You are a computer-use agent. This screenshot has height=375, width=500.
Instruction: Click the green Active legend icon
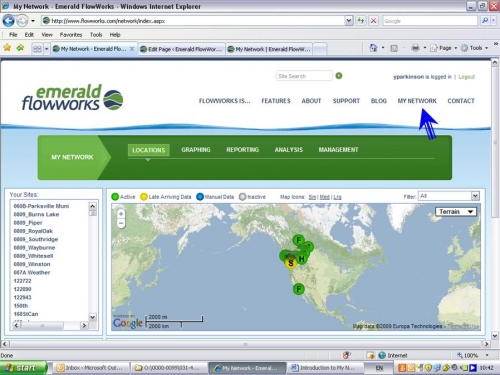(115, 197)
